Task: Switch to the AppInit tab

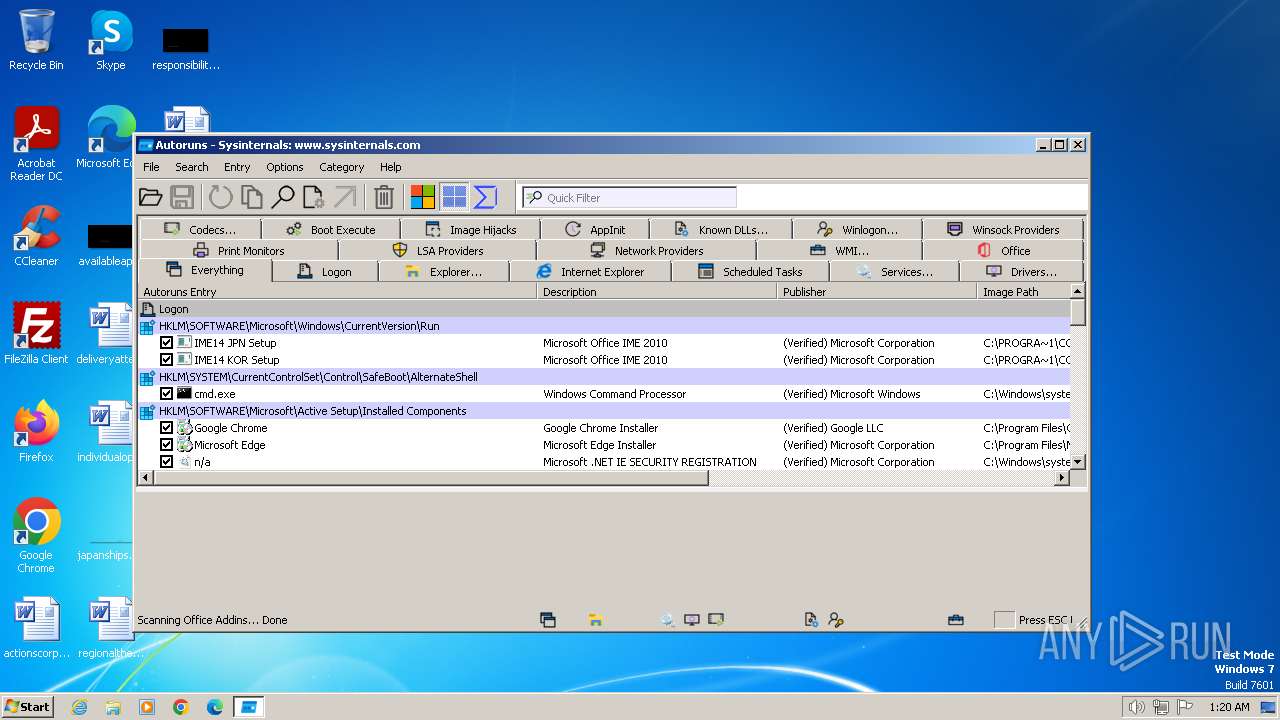Action: 595,230
